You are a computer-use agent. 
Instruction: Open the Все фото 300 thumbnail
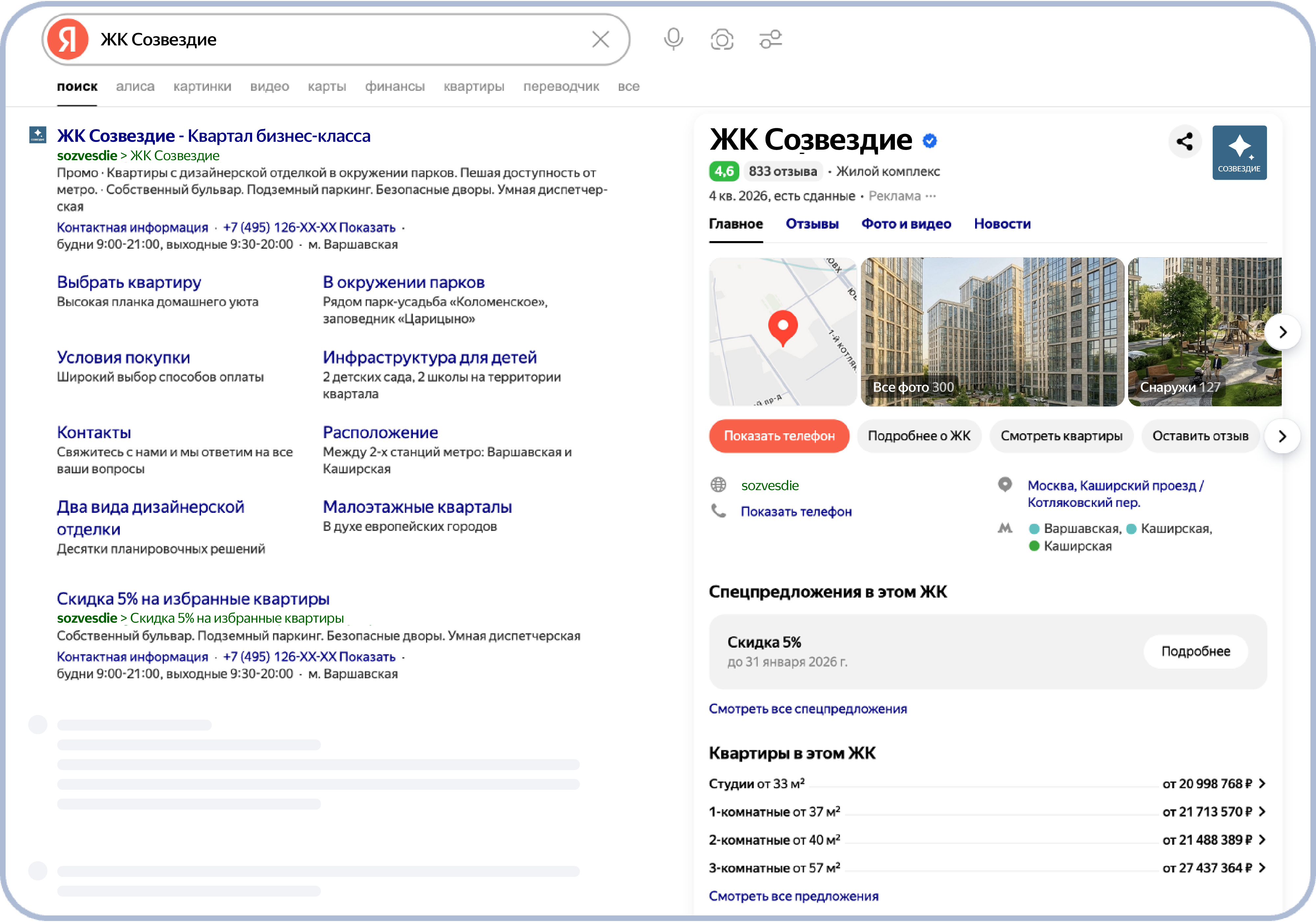pyautogui.click(x=992, y=332)
